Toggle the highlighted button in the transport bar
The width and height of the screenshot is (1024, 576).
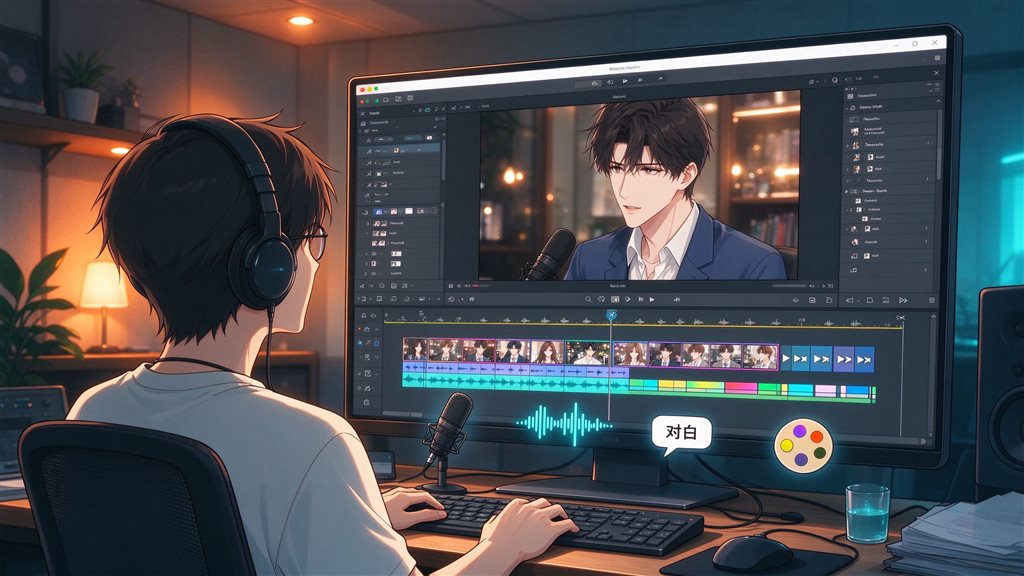click(x=615, y=299)
